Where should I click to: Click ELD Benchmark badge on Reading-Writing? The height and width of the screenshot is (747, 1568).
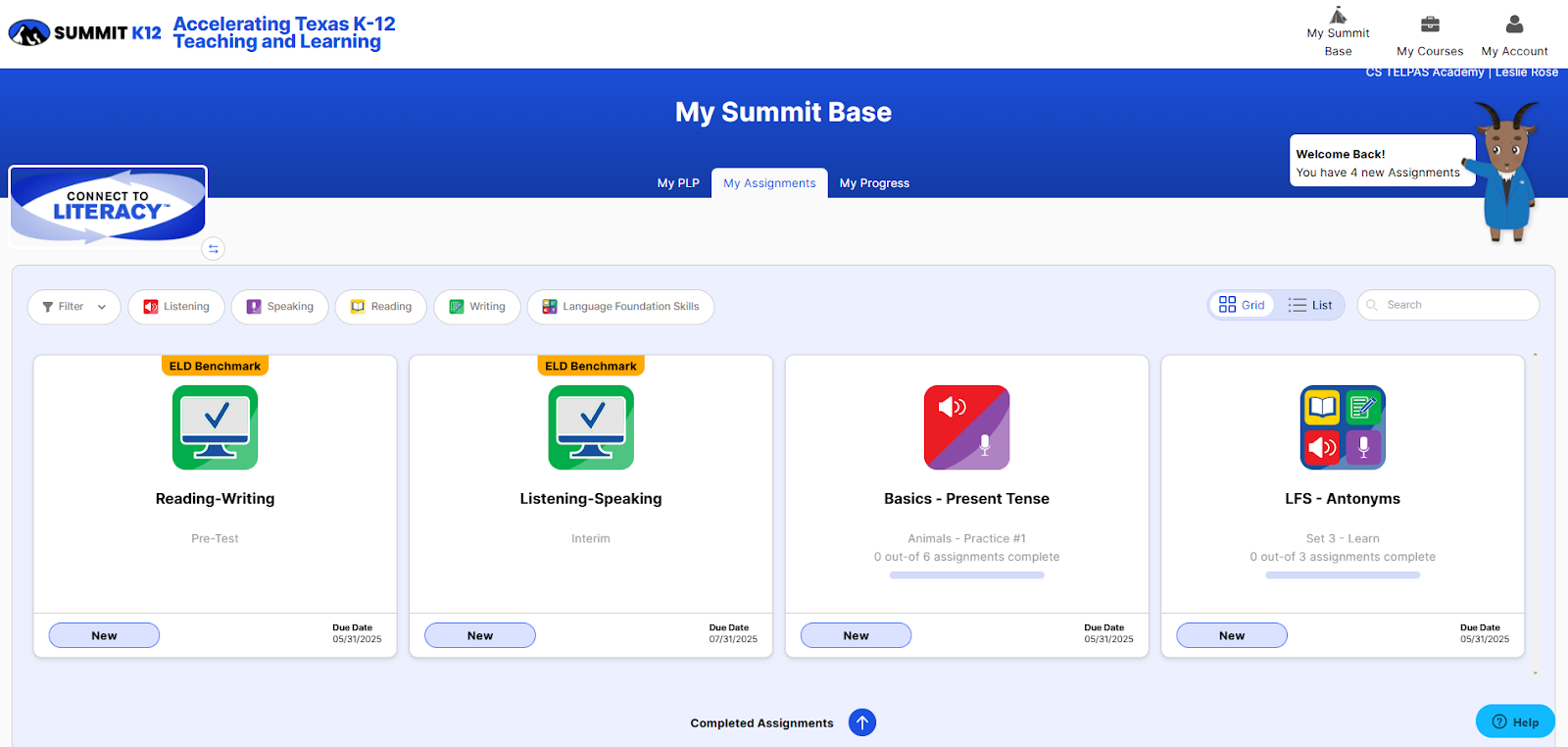[x=215, y=366]
